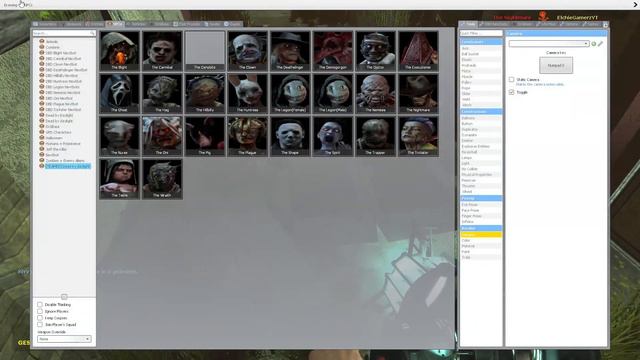Spawn The Nemesis NPC
Viewport: 640px width, 360px height.
(x=376, y=93)
